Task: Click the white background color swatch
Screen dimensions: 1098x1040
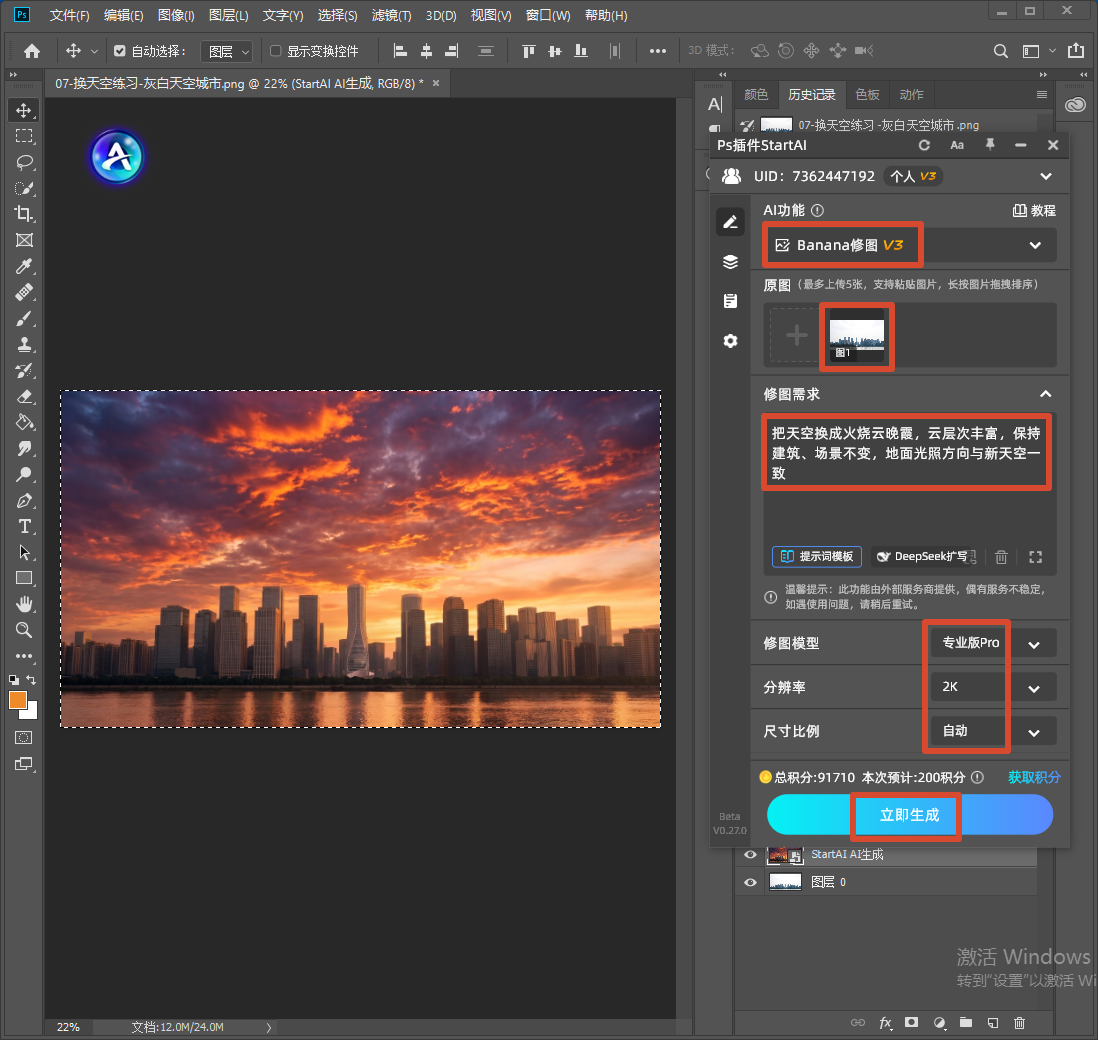Action: tap(32, 713)
